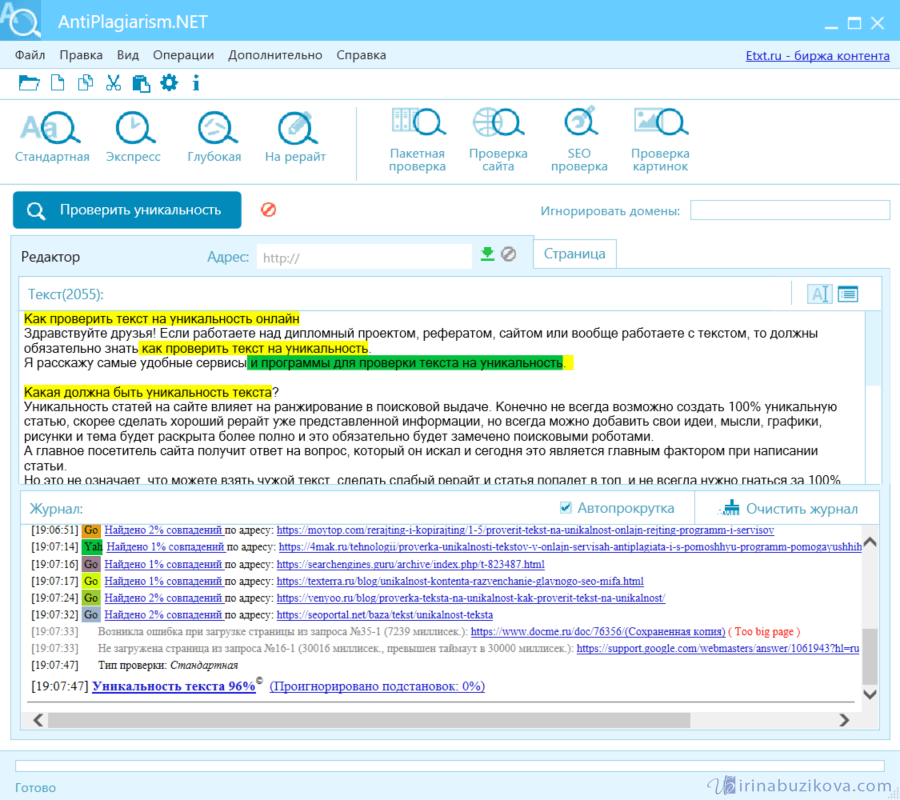Viewport: 900px width, 800px height.
Task: Open settings via the gear icon
Action: 169,83
